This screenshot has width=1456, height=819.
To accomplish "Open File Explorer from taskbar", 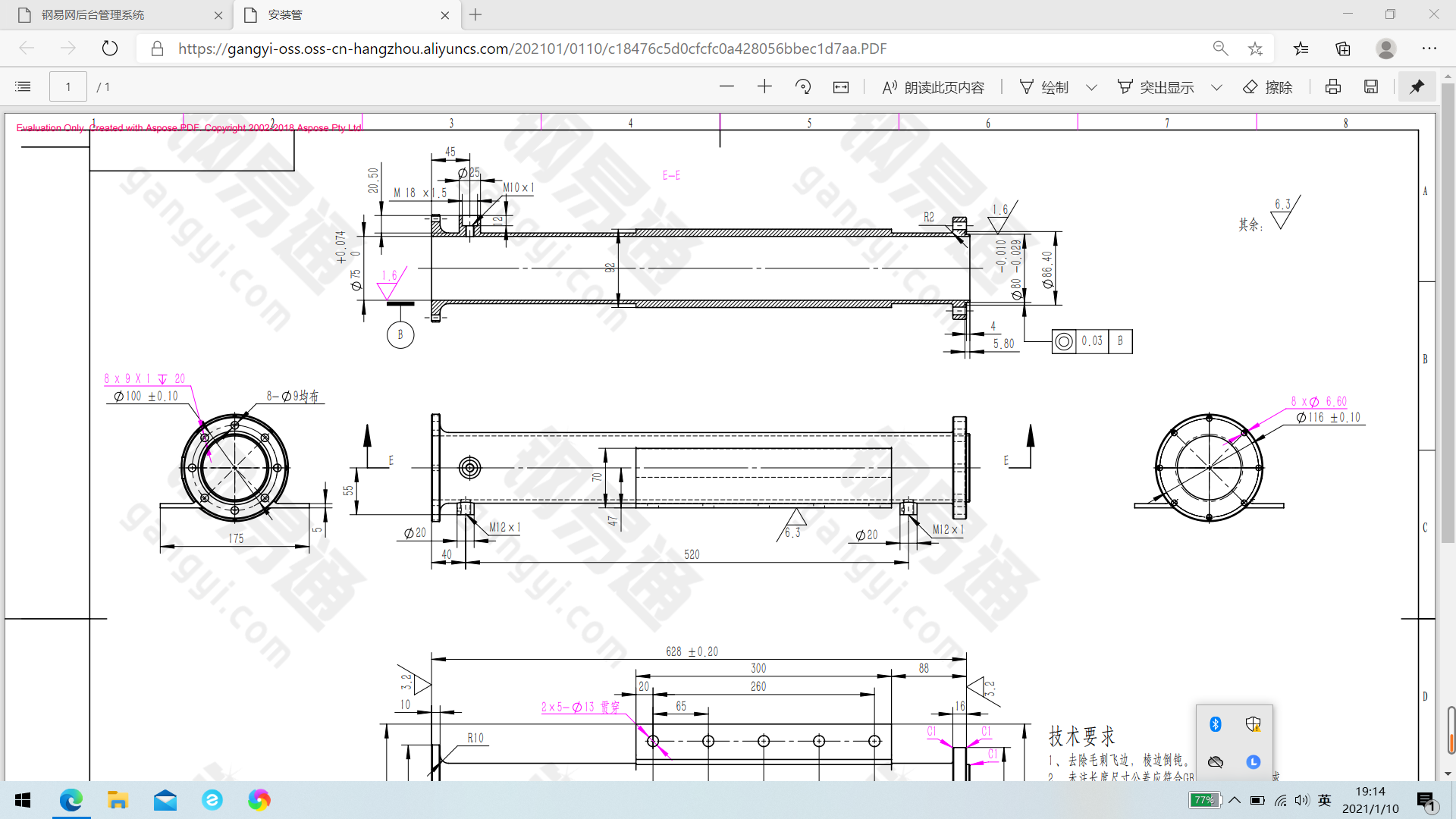I will [118, 800].
